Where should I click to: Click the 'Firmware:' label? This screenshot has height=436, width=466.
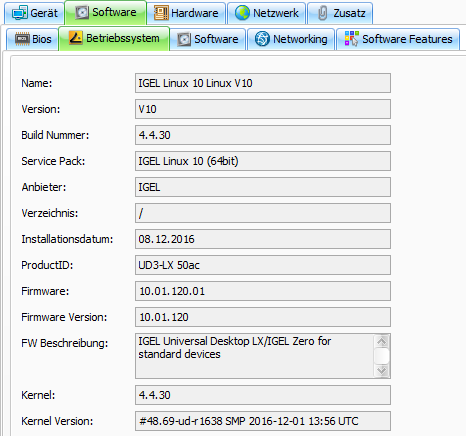point(45,291)
